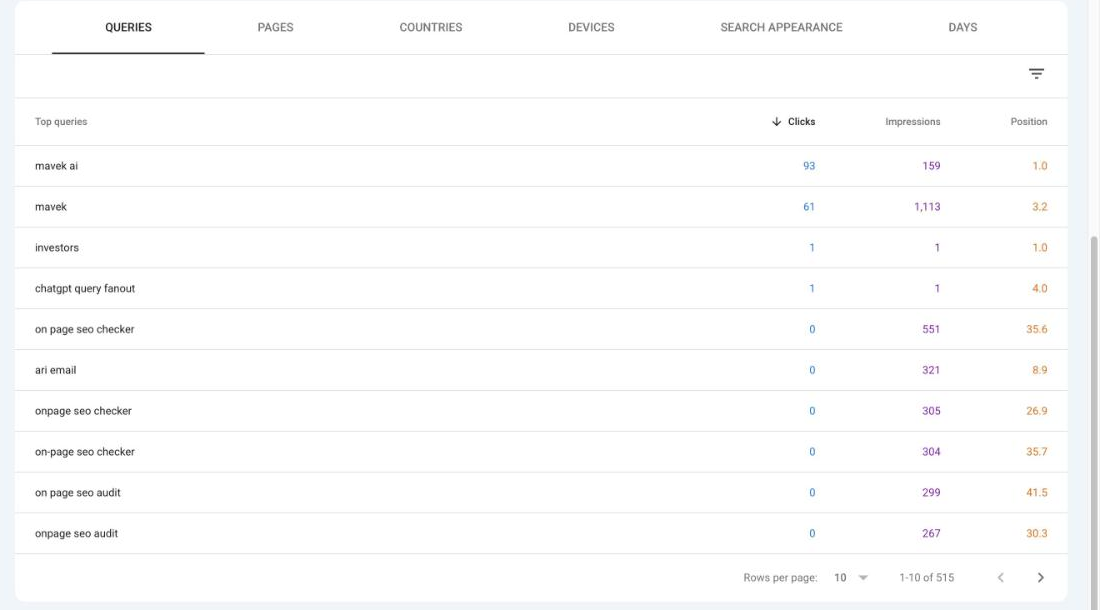
Task: Click the 61 clicks value
Action: 809,207
